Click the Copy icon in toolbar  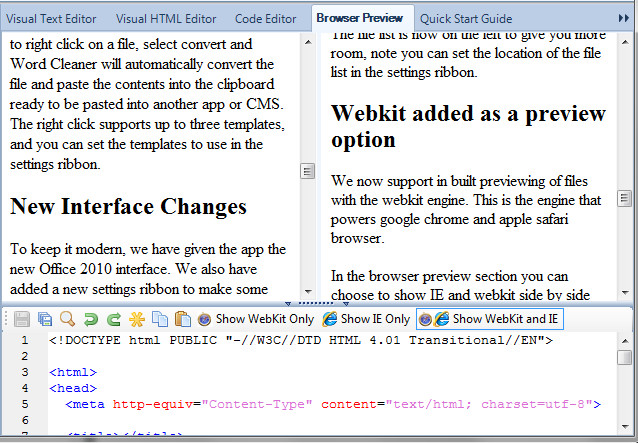[x=159, y=319]
